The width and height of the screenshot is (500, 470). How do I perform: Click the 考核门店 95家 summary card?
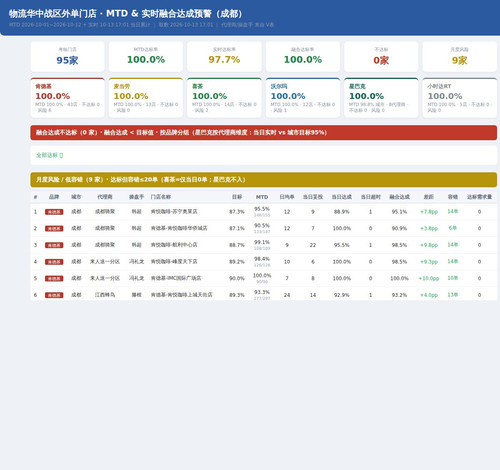tap(67, 56)
